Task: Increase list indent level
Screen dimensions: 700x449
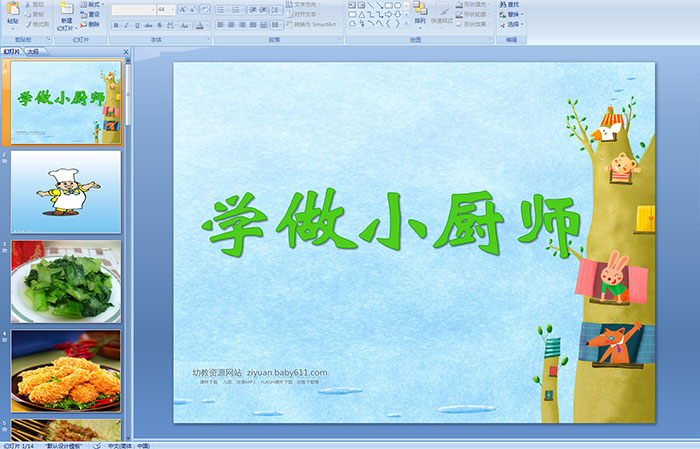Action: (x=263, y=9)
